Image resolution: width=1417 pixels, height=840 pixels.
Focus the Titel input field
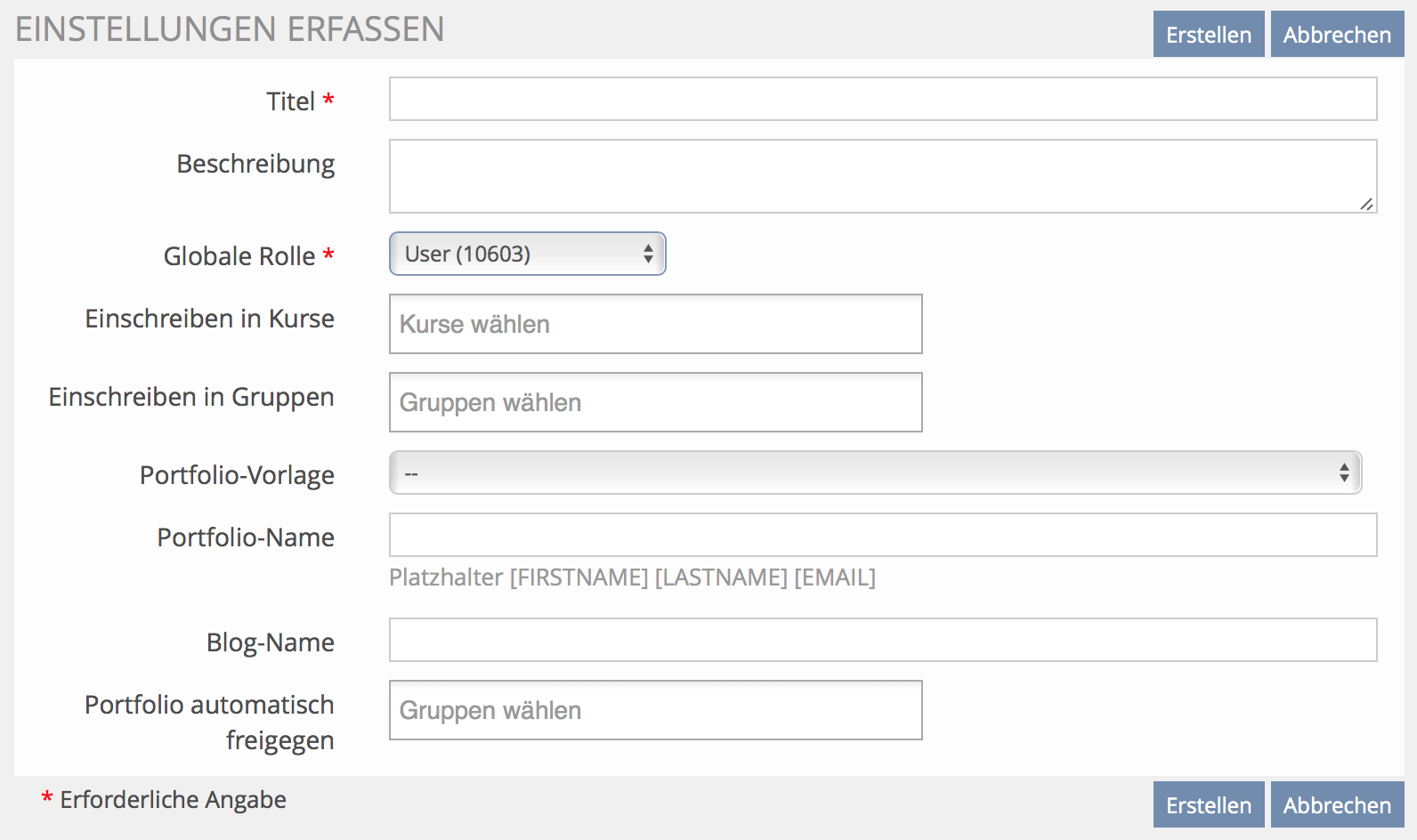[x=882, y=99]
